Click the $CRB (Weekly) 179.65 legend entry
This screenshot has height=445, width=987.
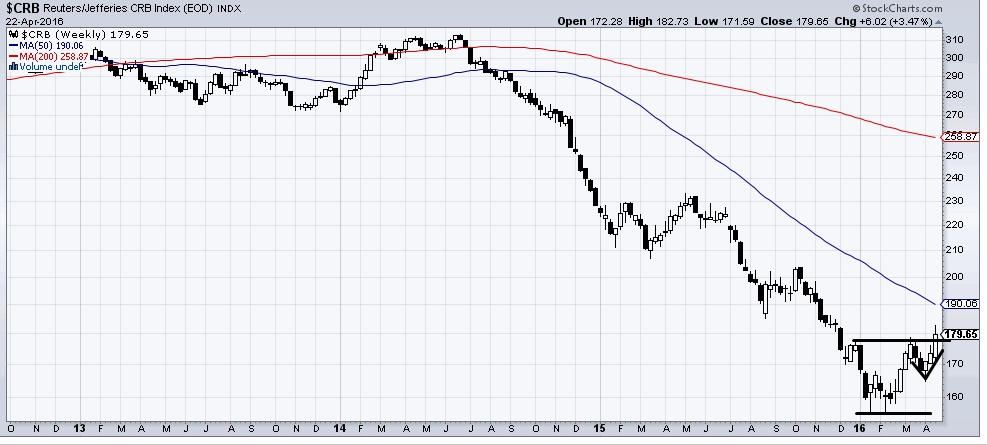(85, 35)
